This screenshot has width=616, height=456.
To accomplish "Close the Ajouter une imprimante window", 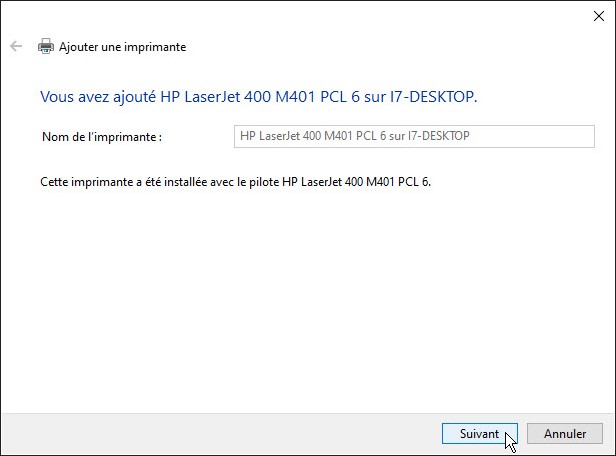I will pyautogui.click(x=598, y=14).
